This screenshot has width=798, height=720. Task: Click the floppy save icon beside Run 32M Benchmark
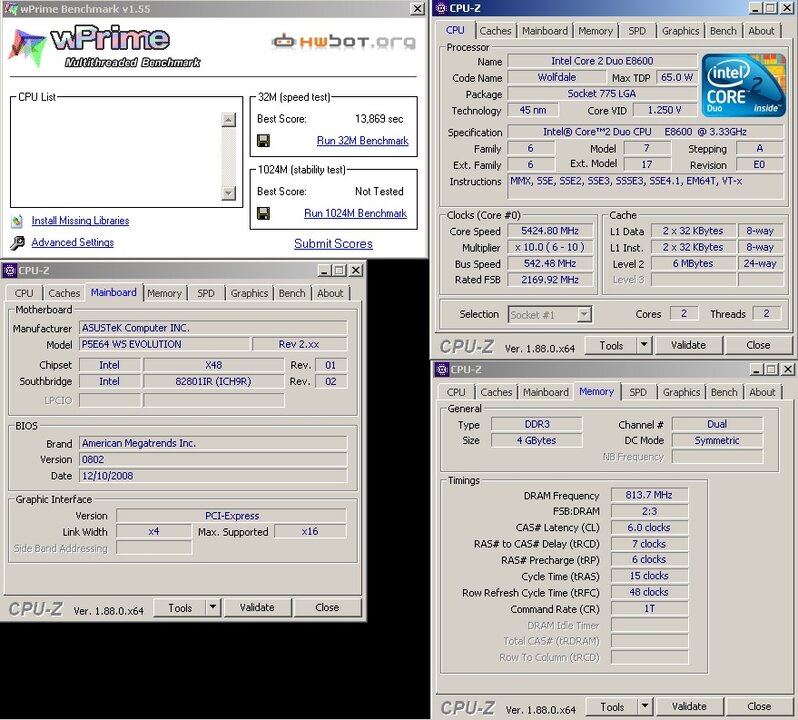[x=264, y=140]
